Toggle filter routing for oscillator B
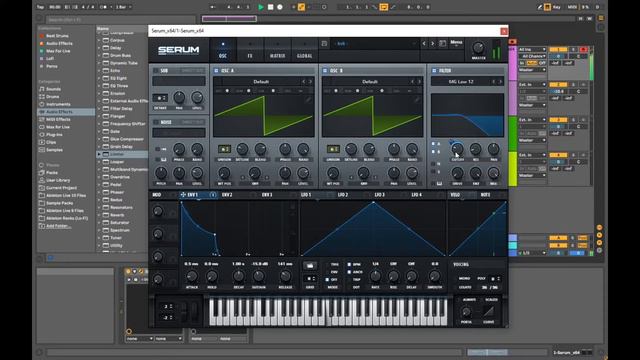Image resolution: width=640 pixels, height=360 pixels. [433, 152]
